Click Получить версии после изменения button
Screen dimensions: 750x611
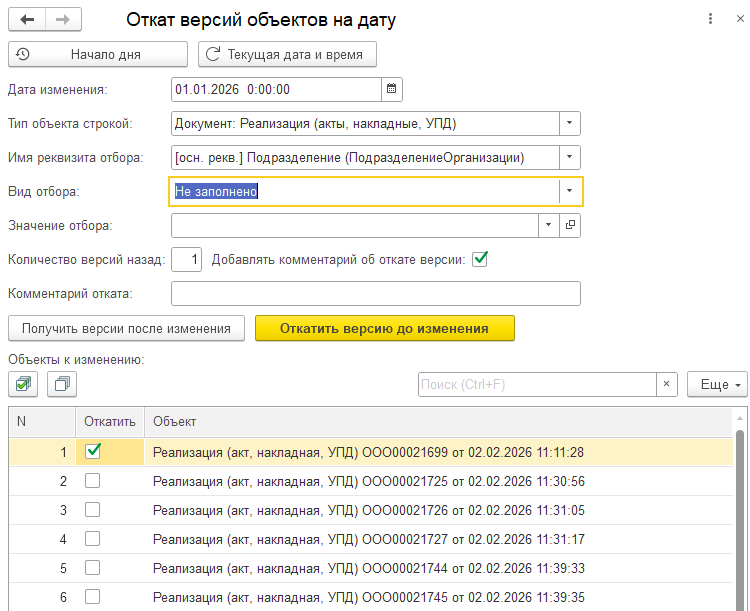[x=126, y=328]
